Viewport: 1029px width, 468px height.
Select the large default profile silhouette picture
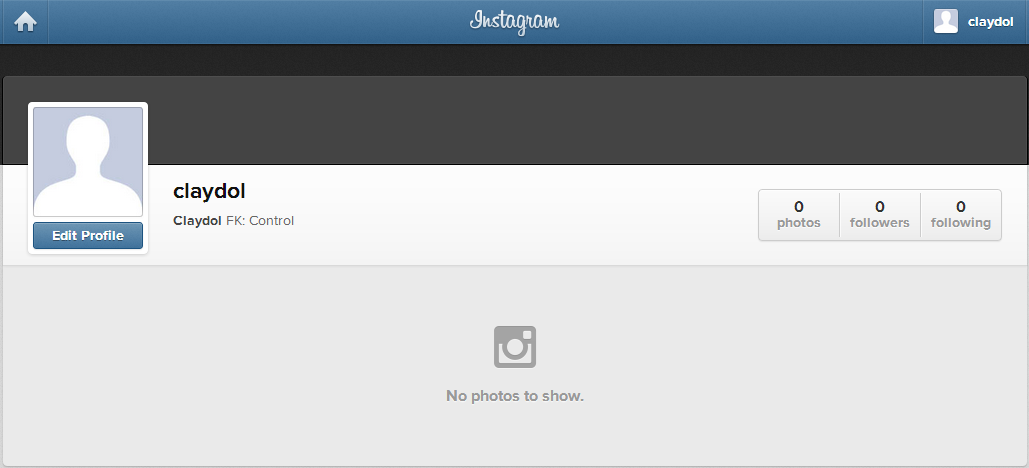88,161
